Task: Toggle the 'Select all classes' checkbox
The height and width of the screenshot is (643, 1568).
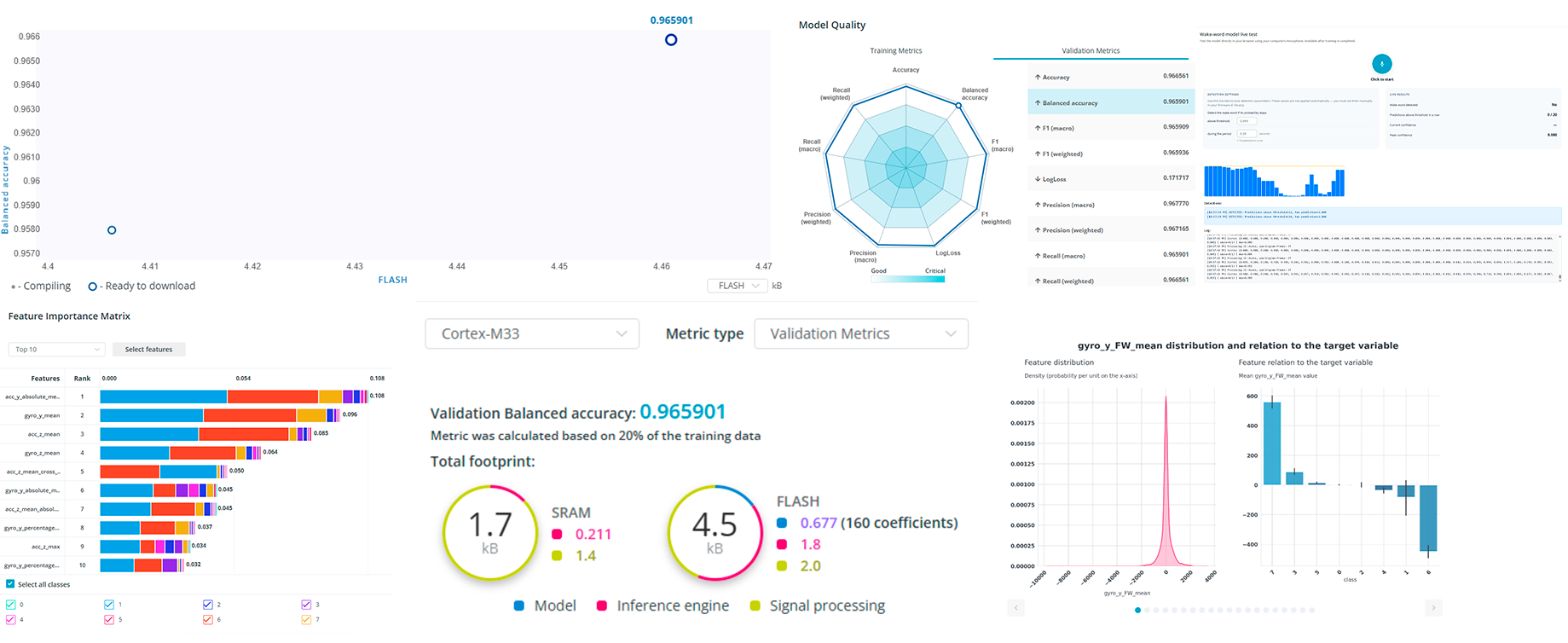Action: (x=10, y=584)
